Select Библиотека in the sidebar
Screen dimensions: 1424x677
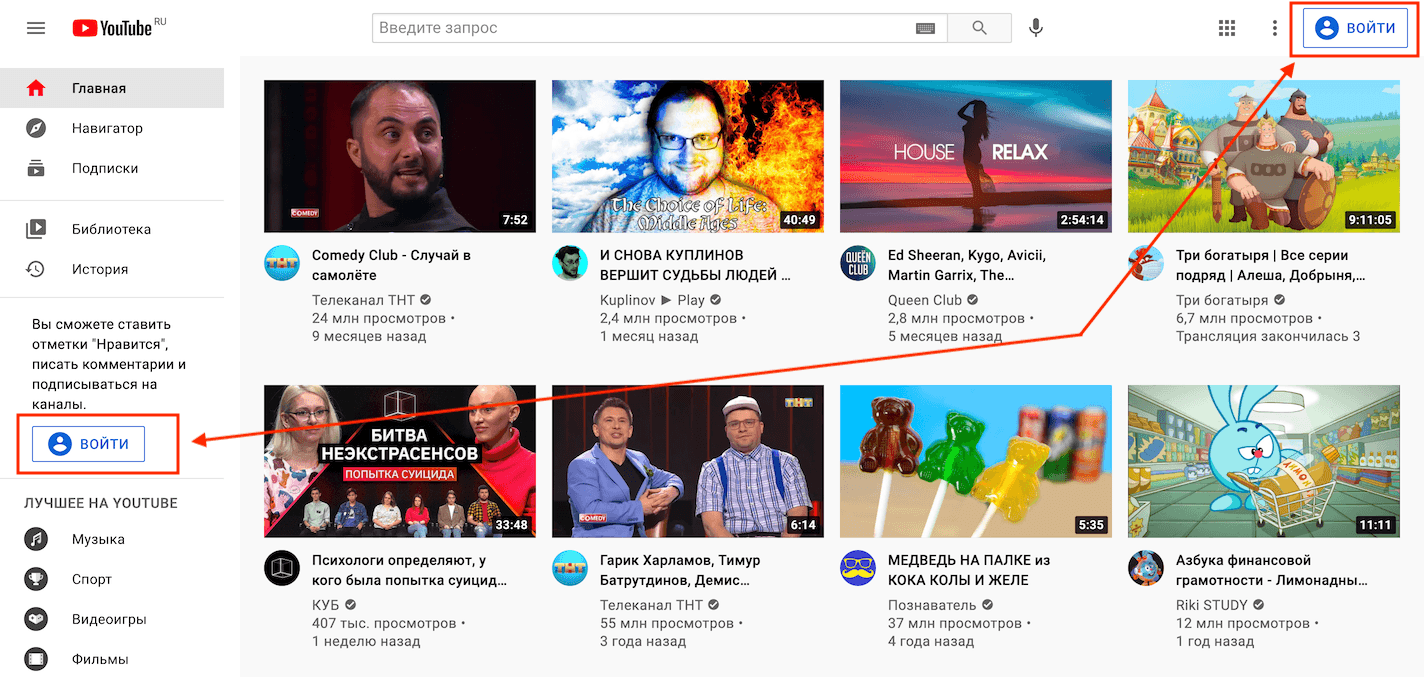pyautogui.click(x=112, y=229)
